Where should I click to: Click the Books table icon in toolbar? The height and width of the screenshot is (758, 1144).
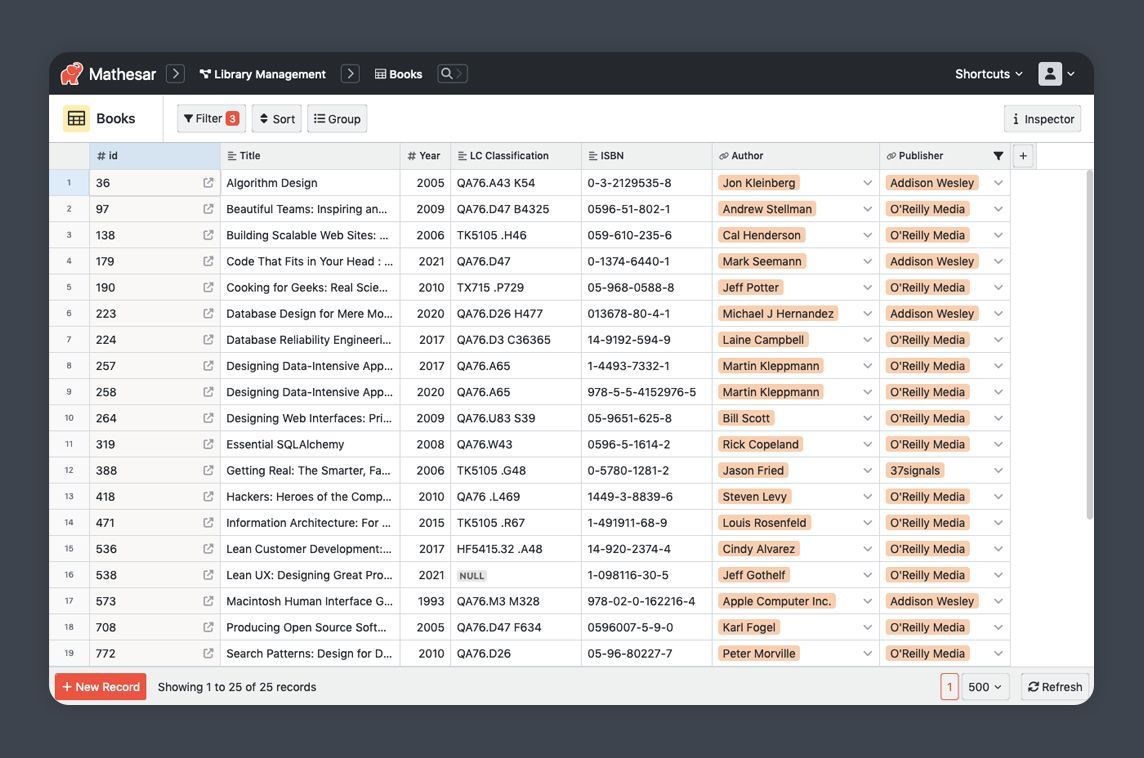coord(77,119)
